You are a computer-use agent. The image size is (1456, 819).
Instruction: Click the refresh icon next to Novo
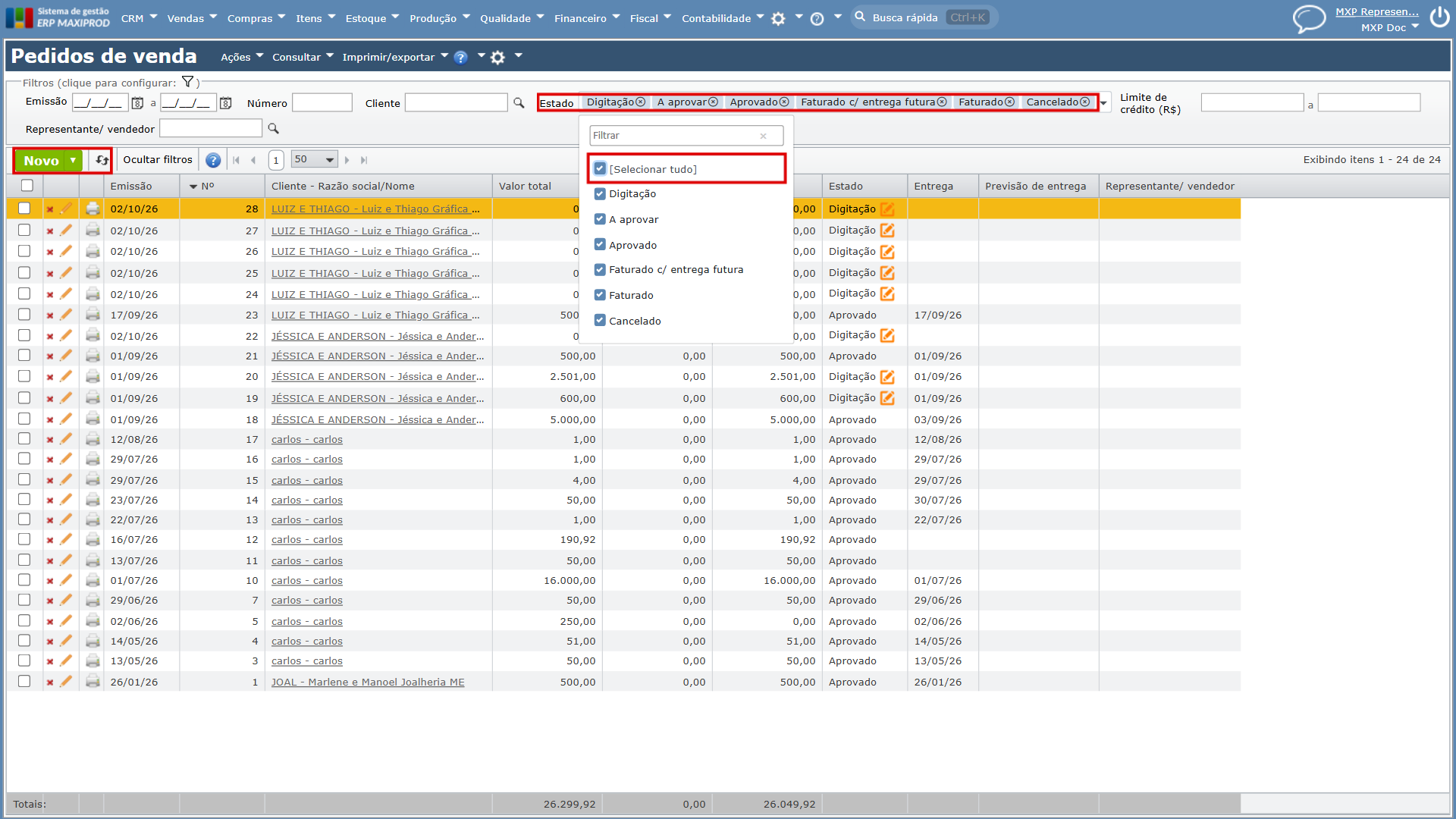(101, 160)
